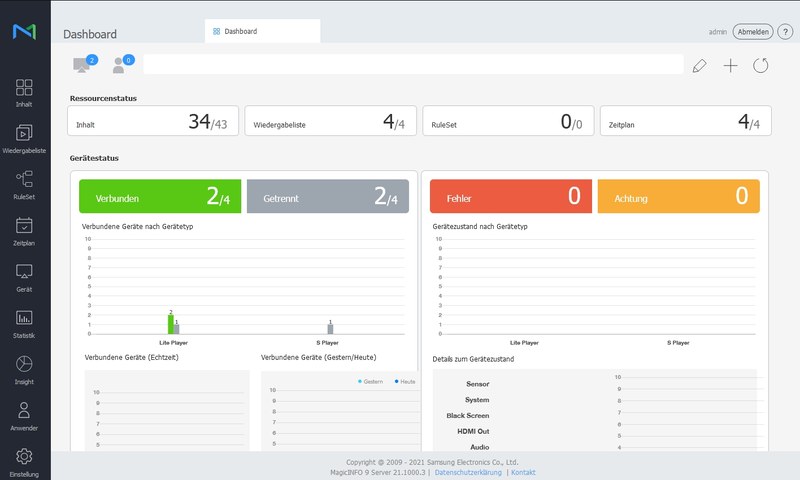The height and width of the screenshot is (480, 800).
Task: Open Statistik in the sidebar
Action: click(x=24, y=322)
